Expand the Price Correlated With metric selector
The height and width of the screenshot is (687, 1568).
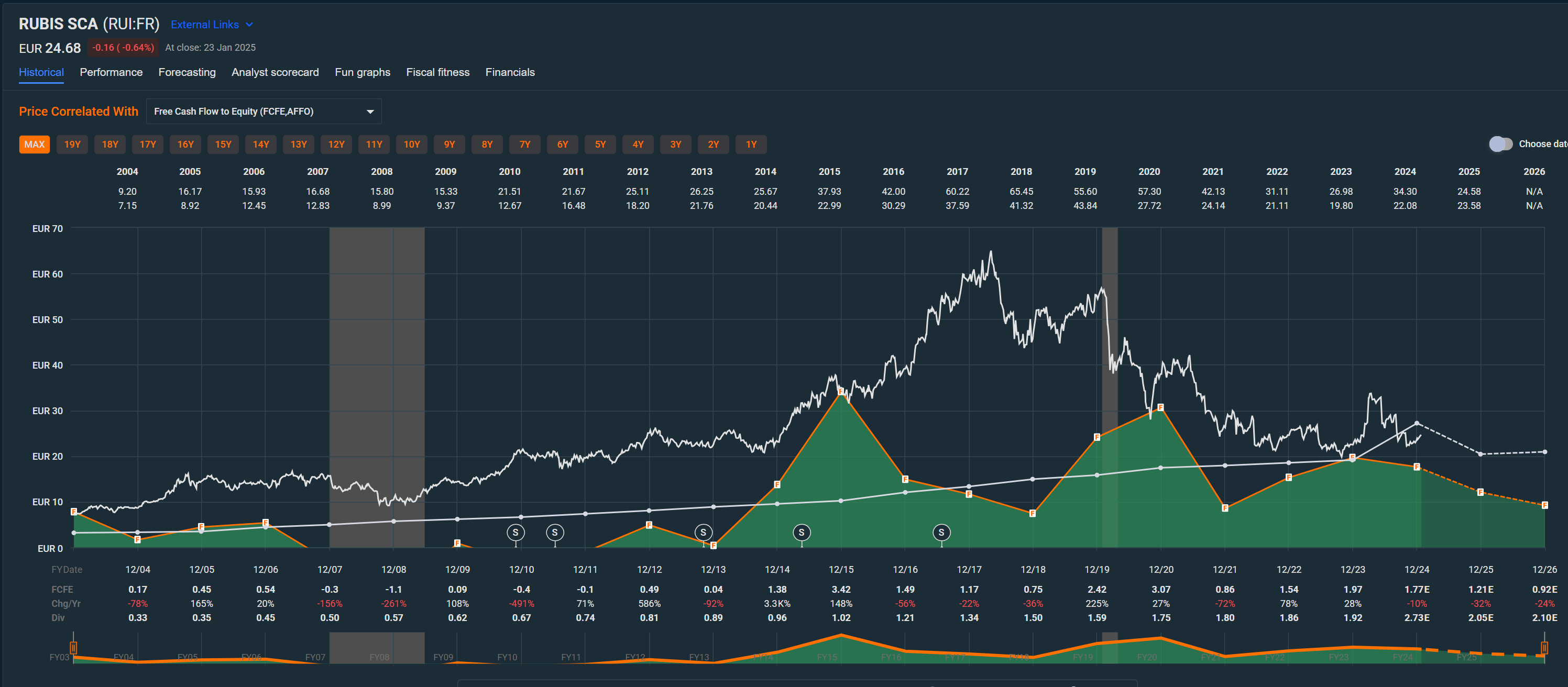[264, 112]
